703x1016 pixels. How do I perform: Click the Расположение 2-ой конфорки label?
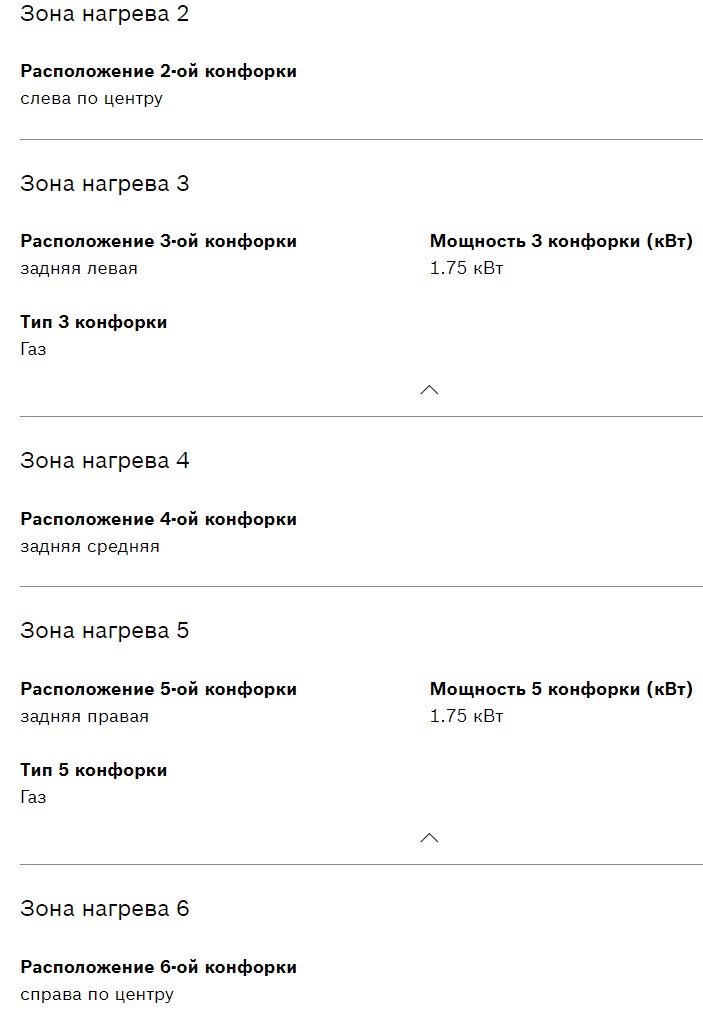158,72
